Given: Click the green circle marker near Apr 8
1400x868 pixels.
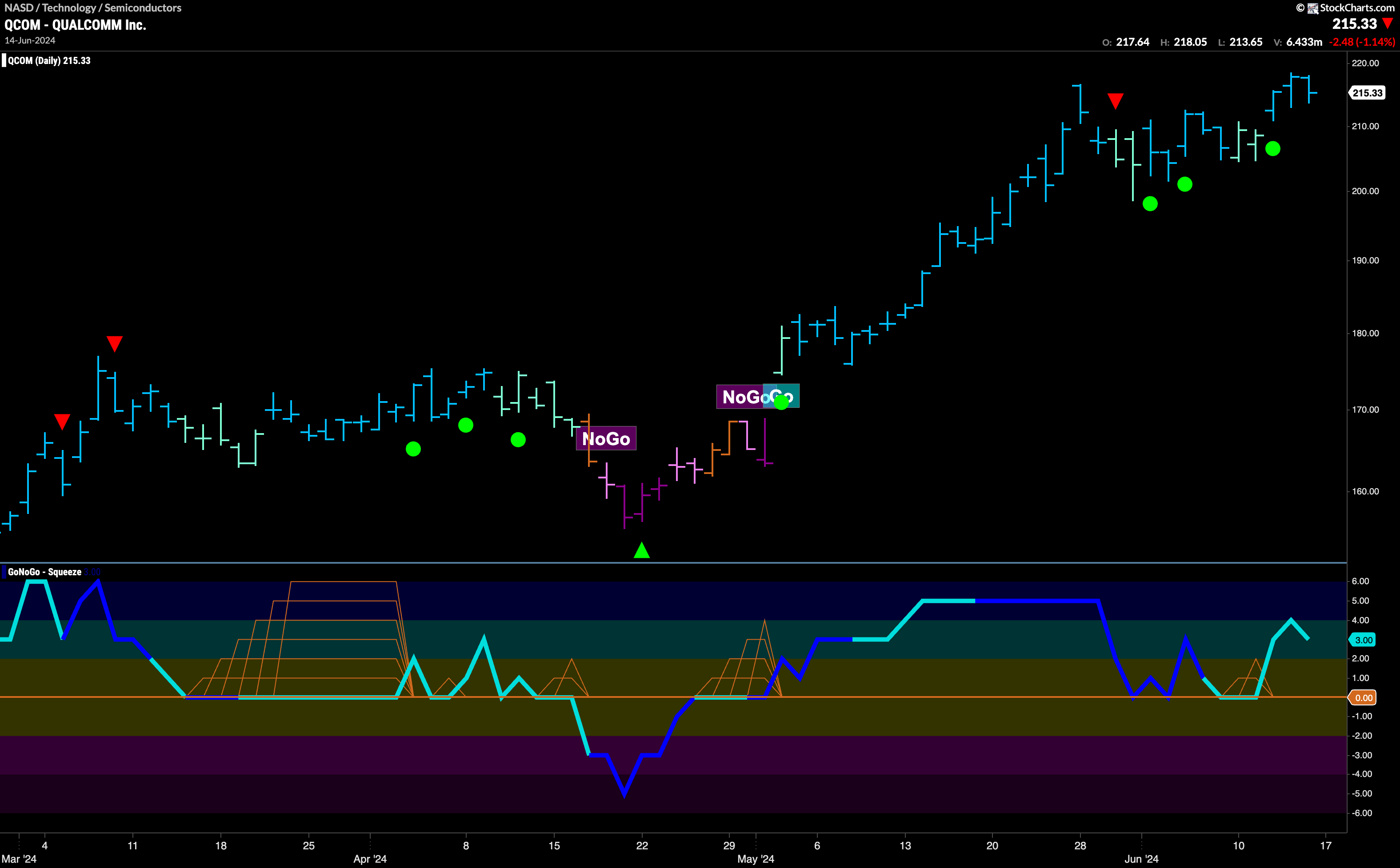Looking at the screenshot, I should click(466, 426).
